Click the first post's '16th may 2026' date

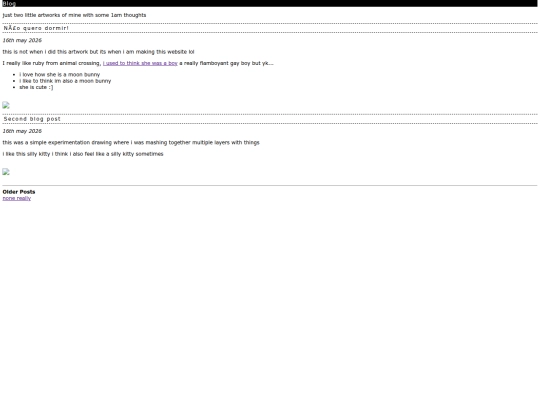coord(22,40)
